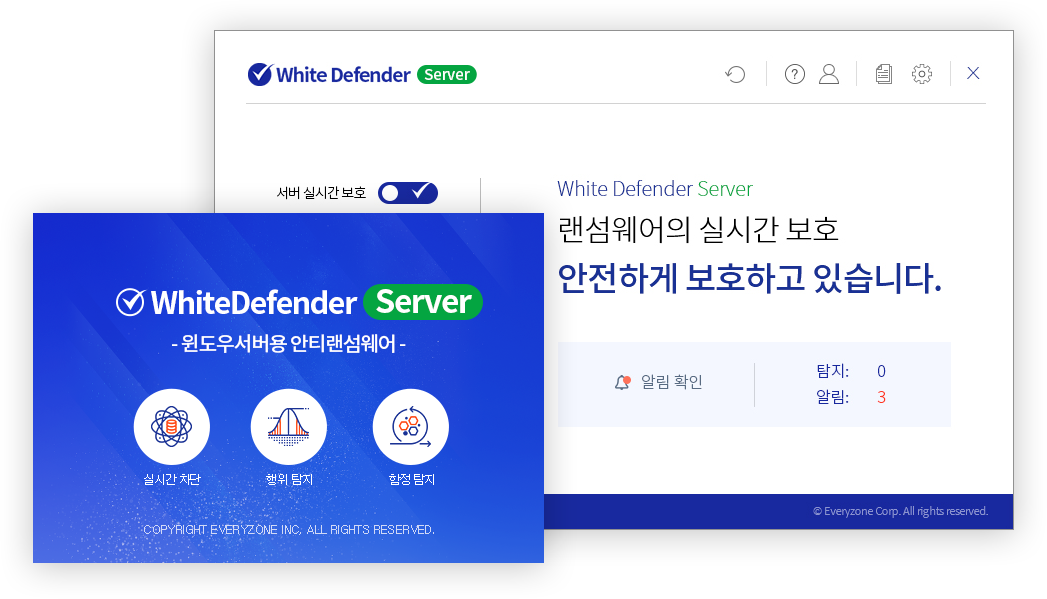Viewport: 1047px width, 599px height.
Task: Click the '실시간 차단' label on splash
Action: point(172,479)
